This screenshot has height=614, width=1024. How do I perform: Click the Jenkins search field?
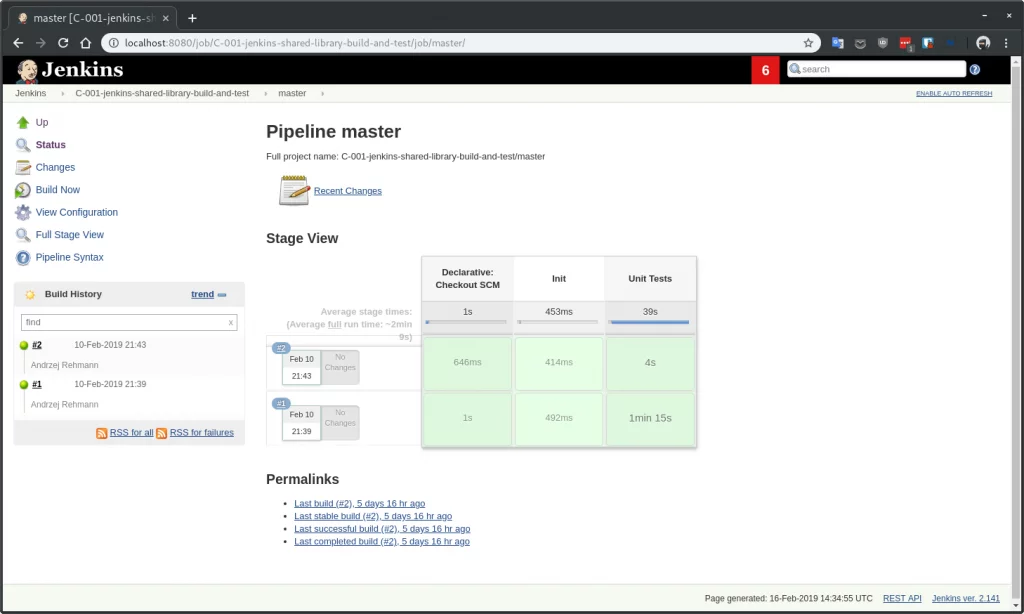[x=876, y=69]
